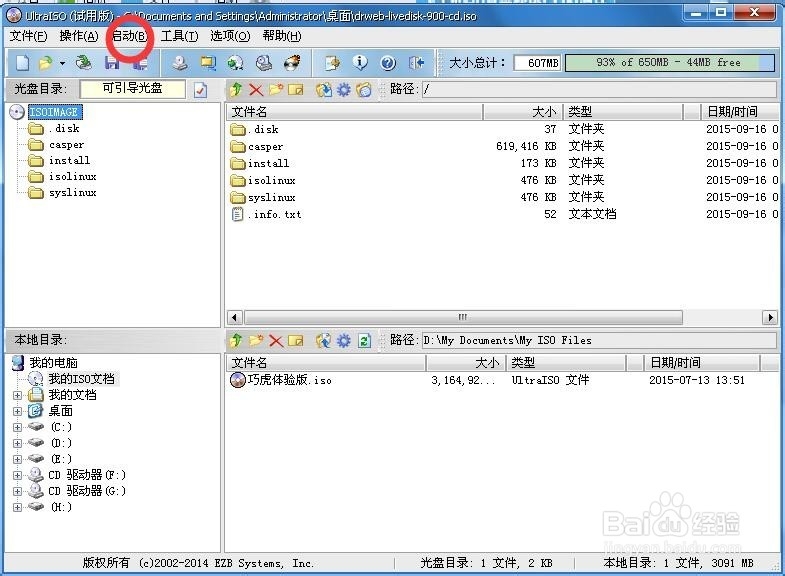Click the Add files icon in local toolbar
Image resolution: width=785 pixels, height=576 pixels.
tap(323, 341)
